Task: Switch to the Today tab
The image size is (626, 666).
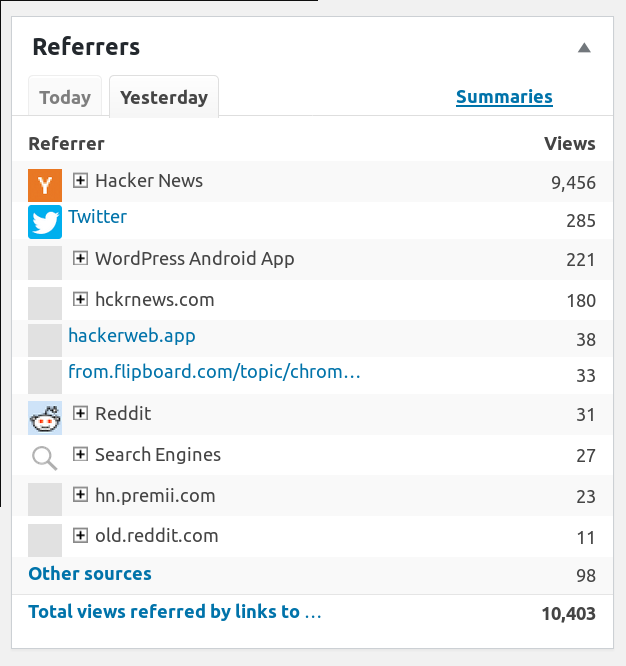Action: (x=65, y=98)
